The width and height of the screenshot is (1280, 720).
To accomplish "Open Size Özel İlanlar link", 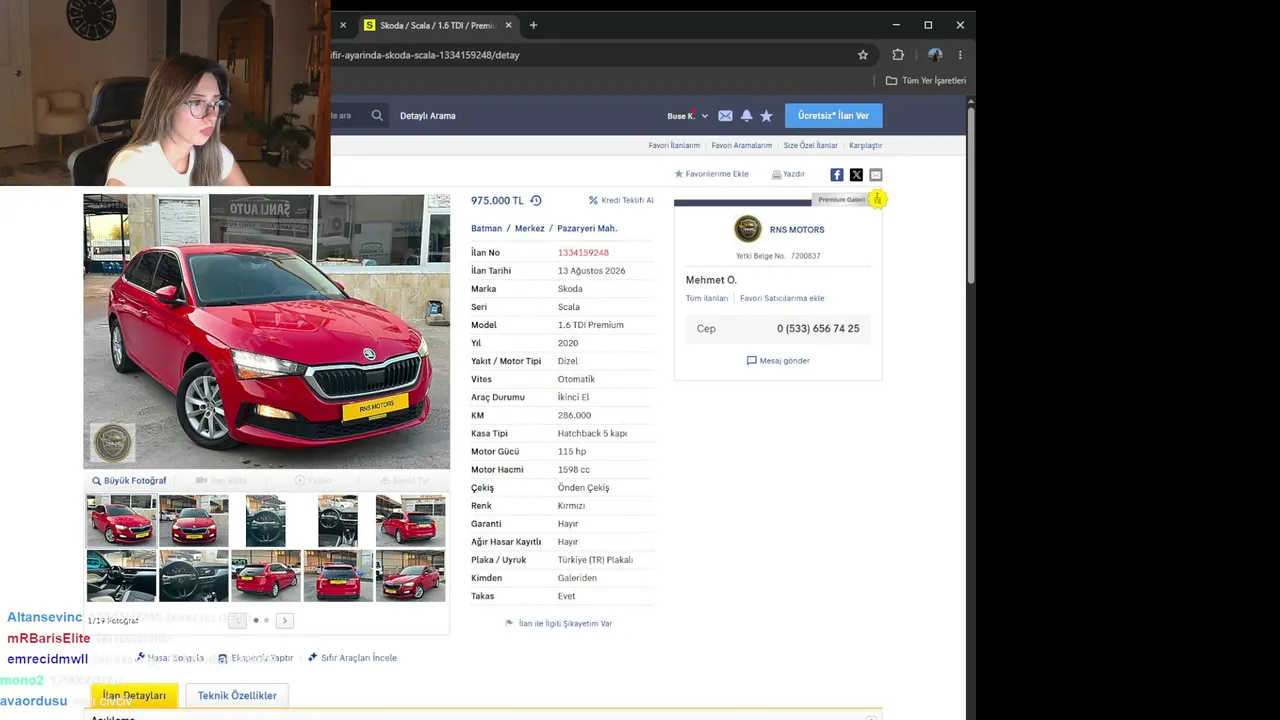I will tap(811, 145).
